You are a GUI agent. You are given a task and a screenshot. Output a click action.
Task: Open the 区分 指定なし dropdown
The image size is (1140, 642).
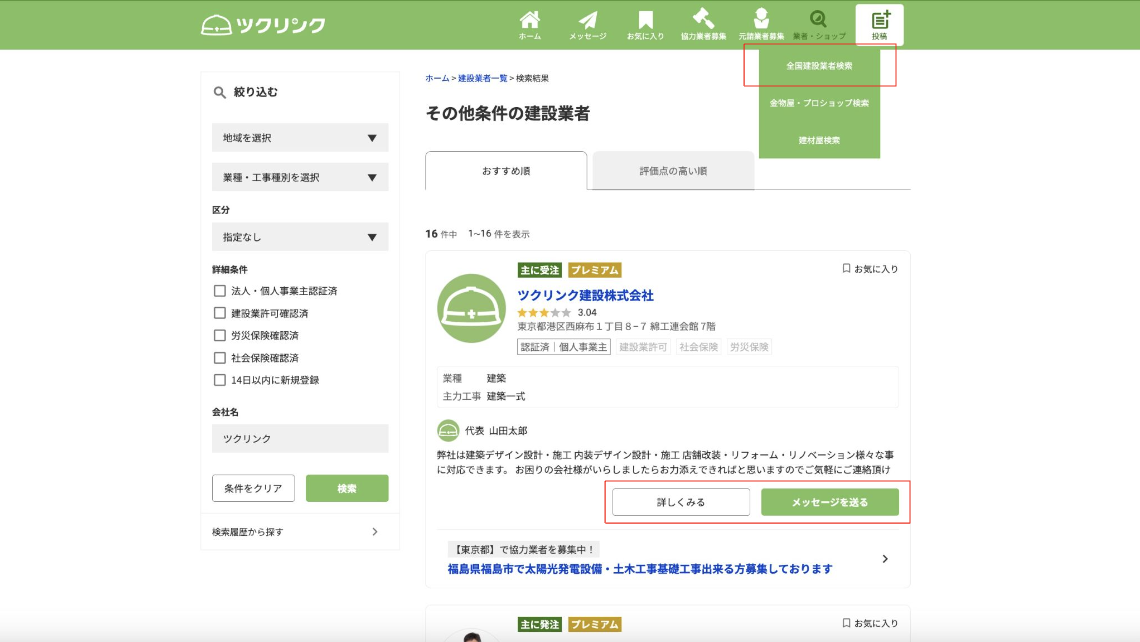[x=300, y=237]
